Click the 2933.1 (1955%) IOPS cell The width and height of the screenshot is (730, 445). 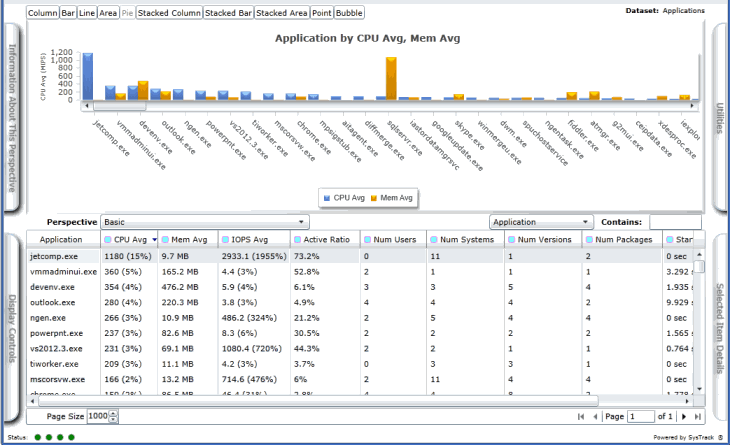pos(254,256)
